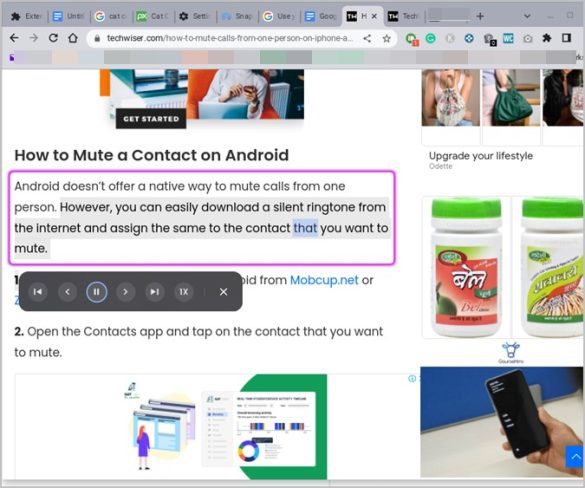Go to previous sentence in reader

[68, 292]
